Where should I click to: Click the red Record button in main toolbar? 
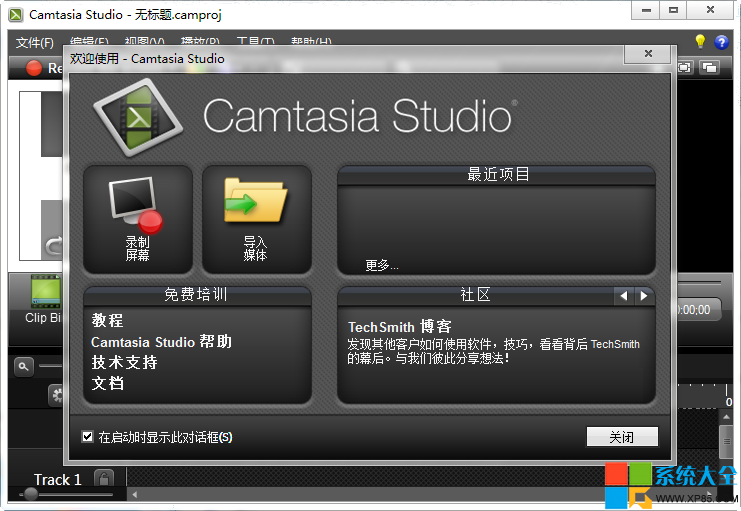click(x=34, y=68)
